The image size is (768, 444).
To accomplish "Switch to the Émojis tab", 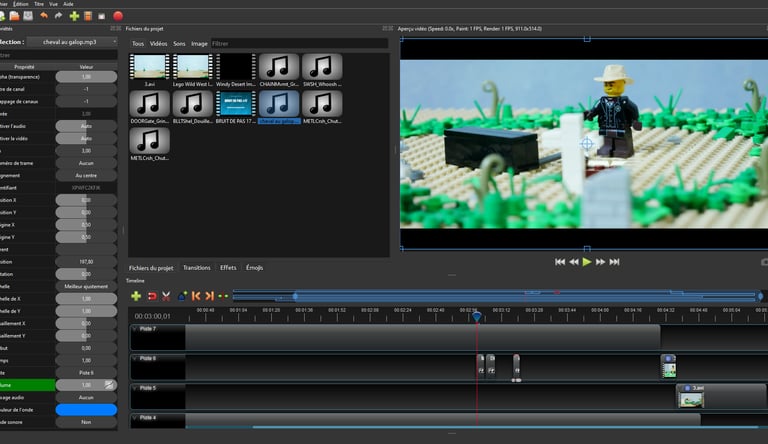I will (x=255, y=268).
